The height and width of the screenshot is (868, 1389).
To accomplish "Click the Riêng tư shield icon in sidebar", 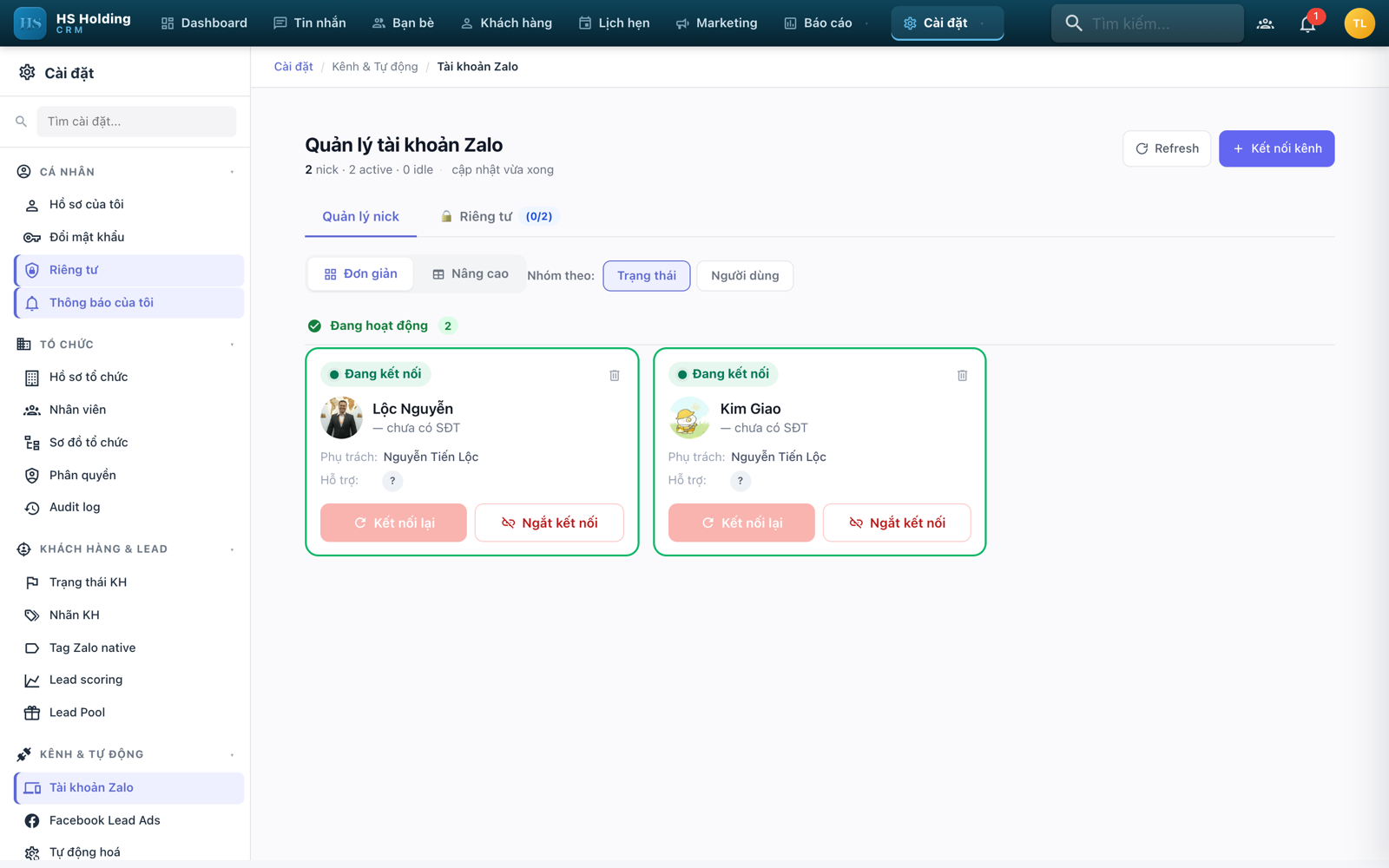I will [x=32, y=270].
